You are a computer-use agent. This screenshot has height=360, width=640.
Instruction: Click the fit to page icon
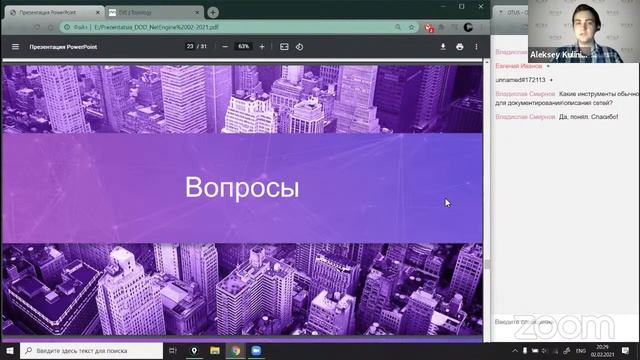[x=284, y=47]
